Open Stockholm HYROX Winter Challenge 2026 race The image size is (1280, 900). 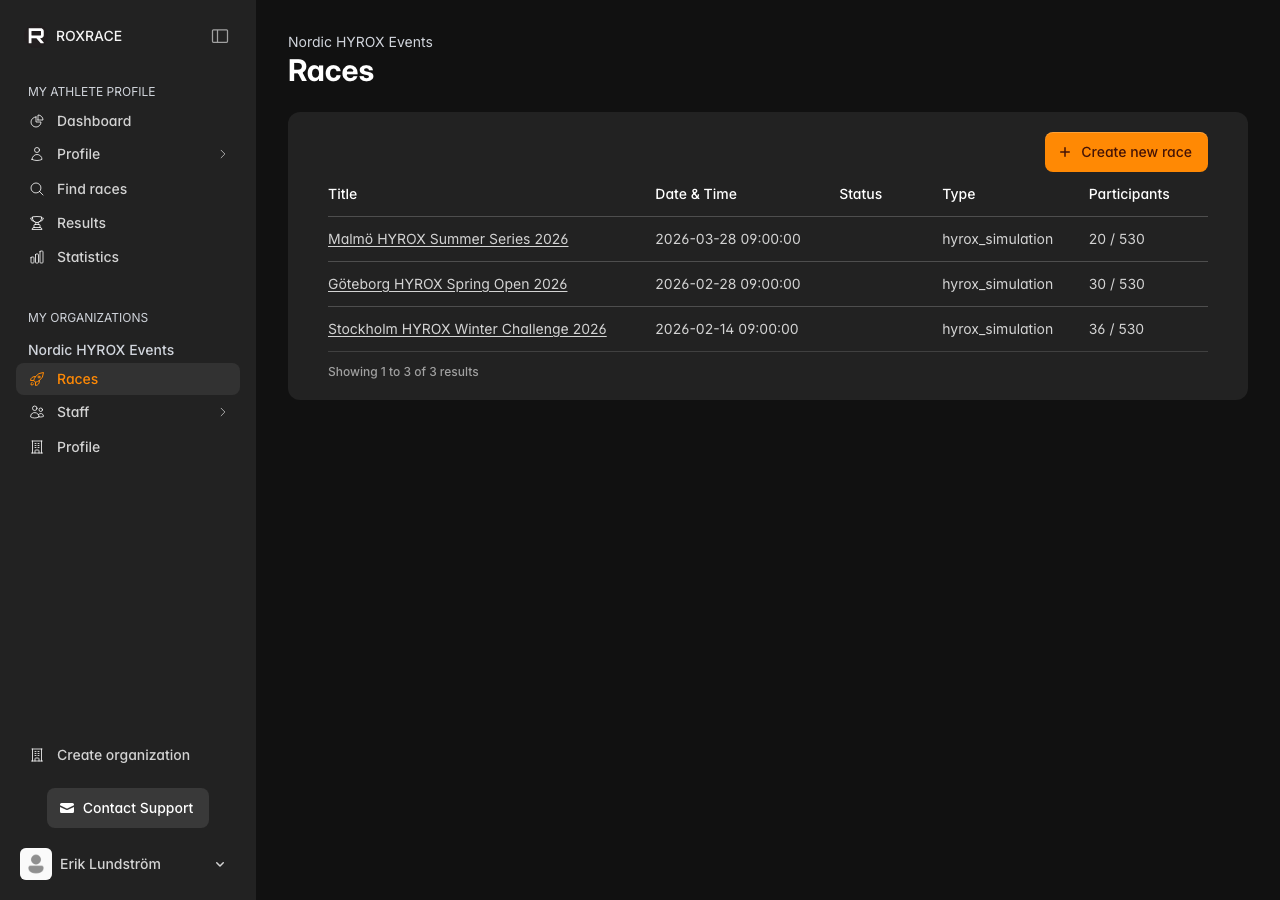point(467,329)
